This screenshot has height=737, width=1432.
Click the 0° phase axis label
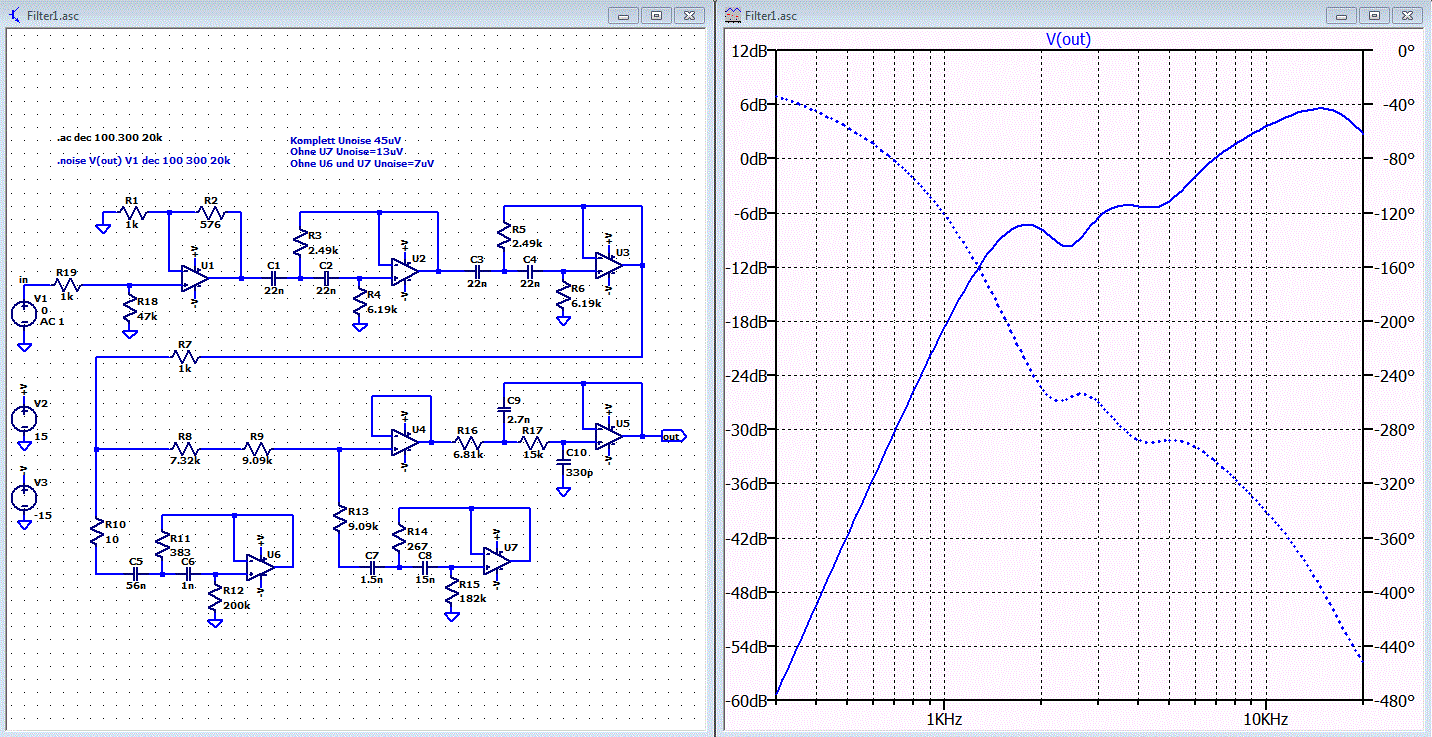pos(1406,51)
